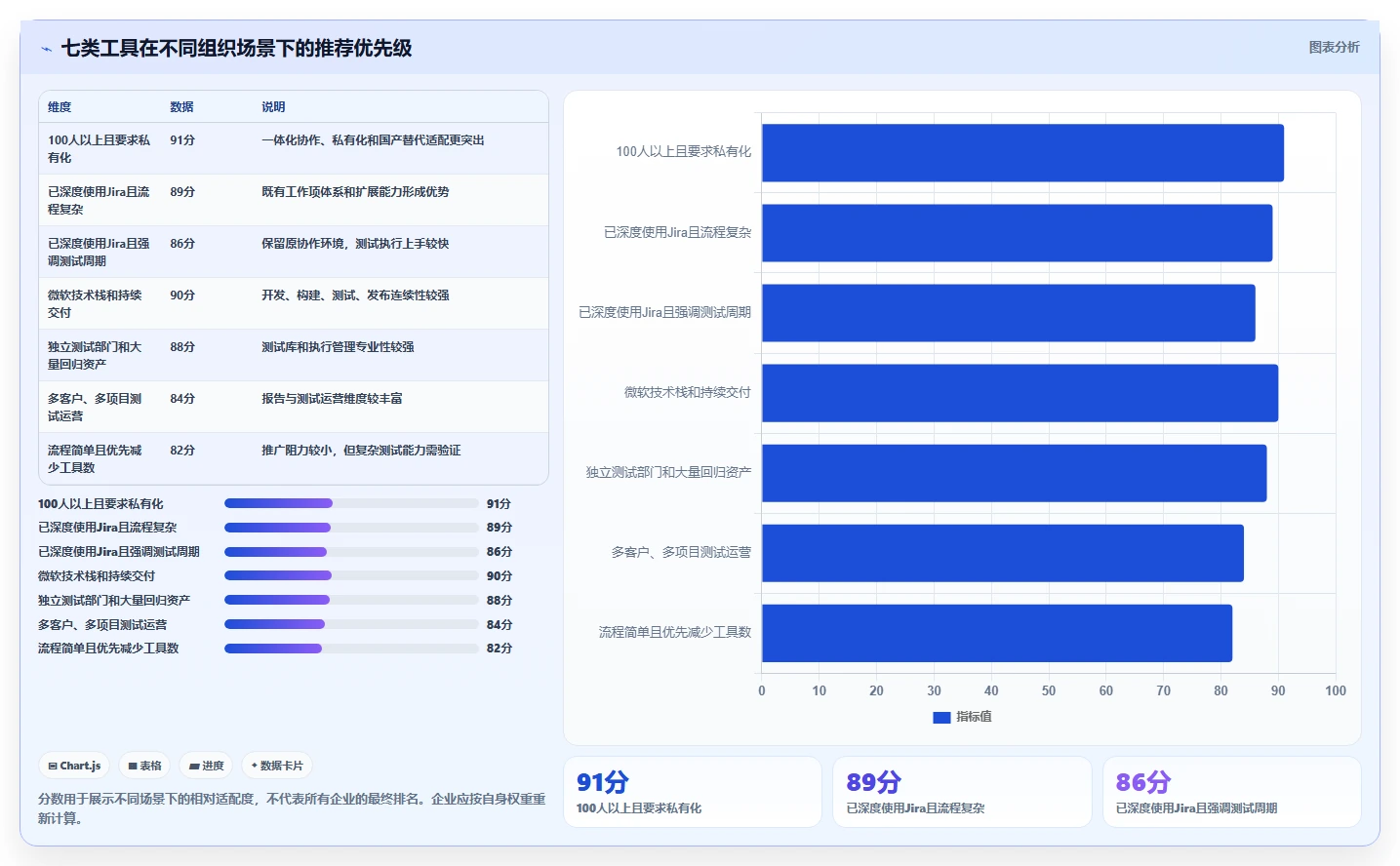Screen dimensions: 1400x866
Task: Click table description 报告与测试运营维度较丰富
Action: coord(332,399)
